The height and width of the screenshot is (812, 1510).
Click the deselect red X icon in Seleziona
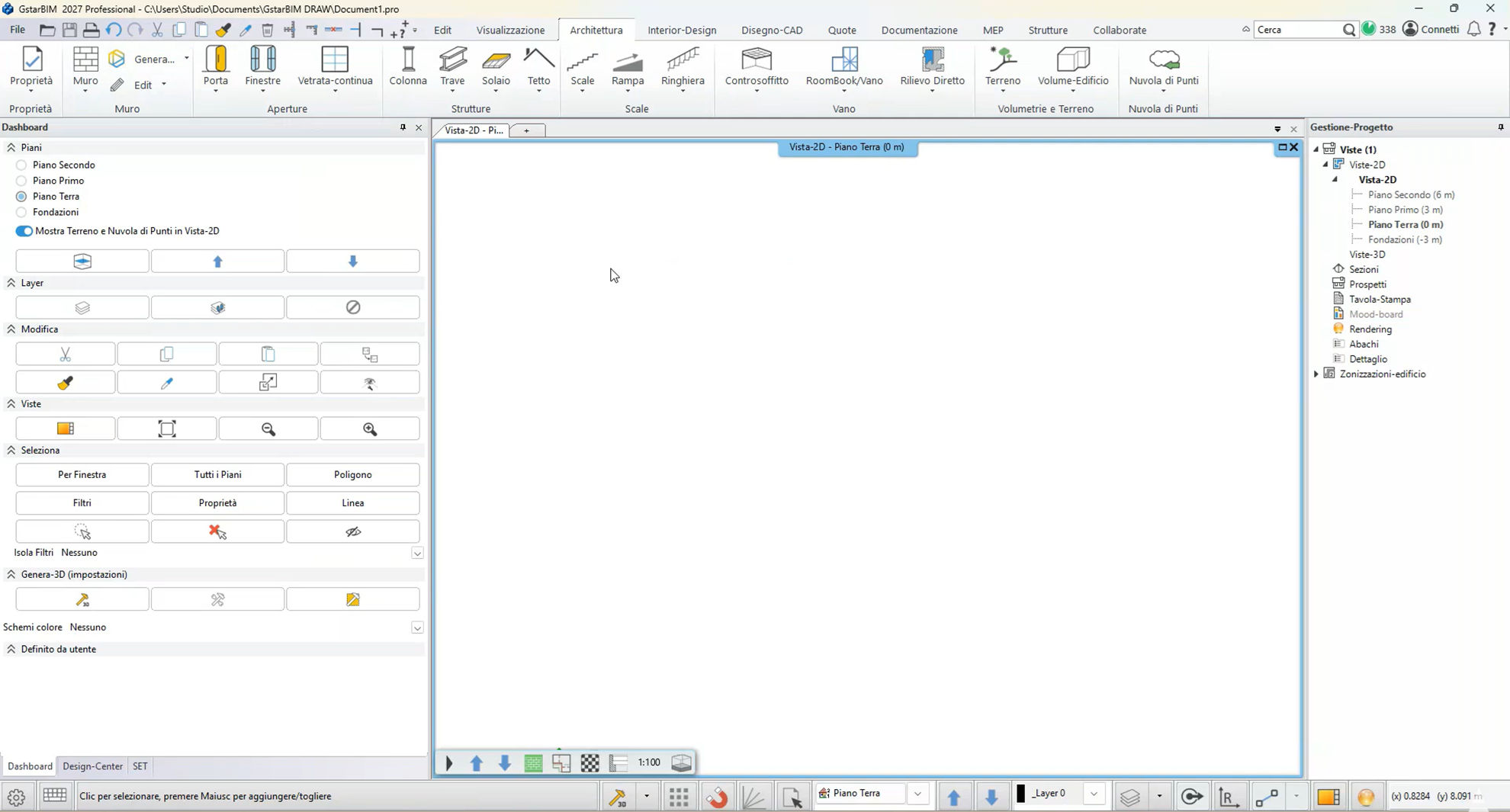click(x=217, y=531)
